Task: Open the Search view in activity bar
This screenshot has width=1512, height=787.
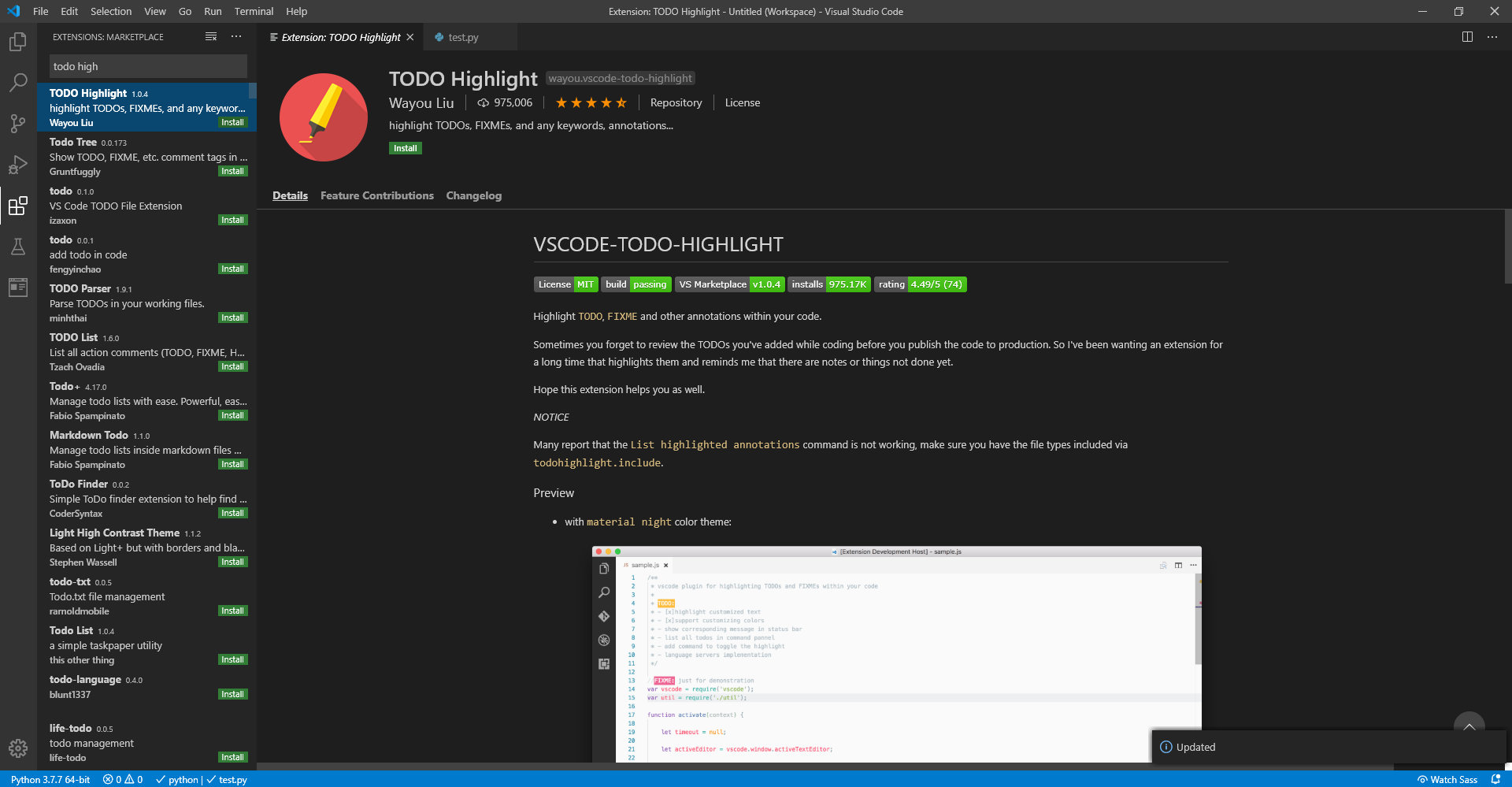Action: point(18,83)
